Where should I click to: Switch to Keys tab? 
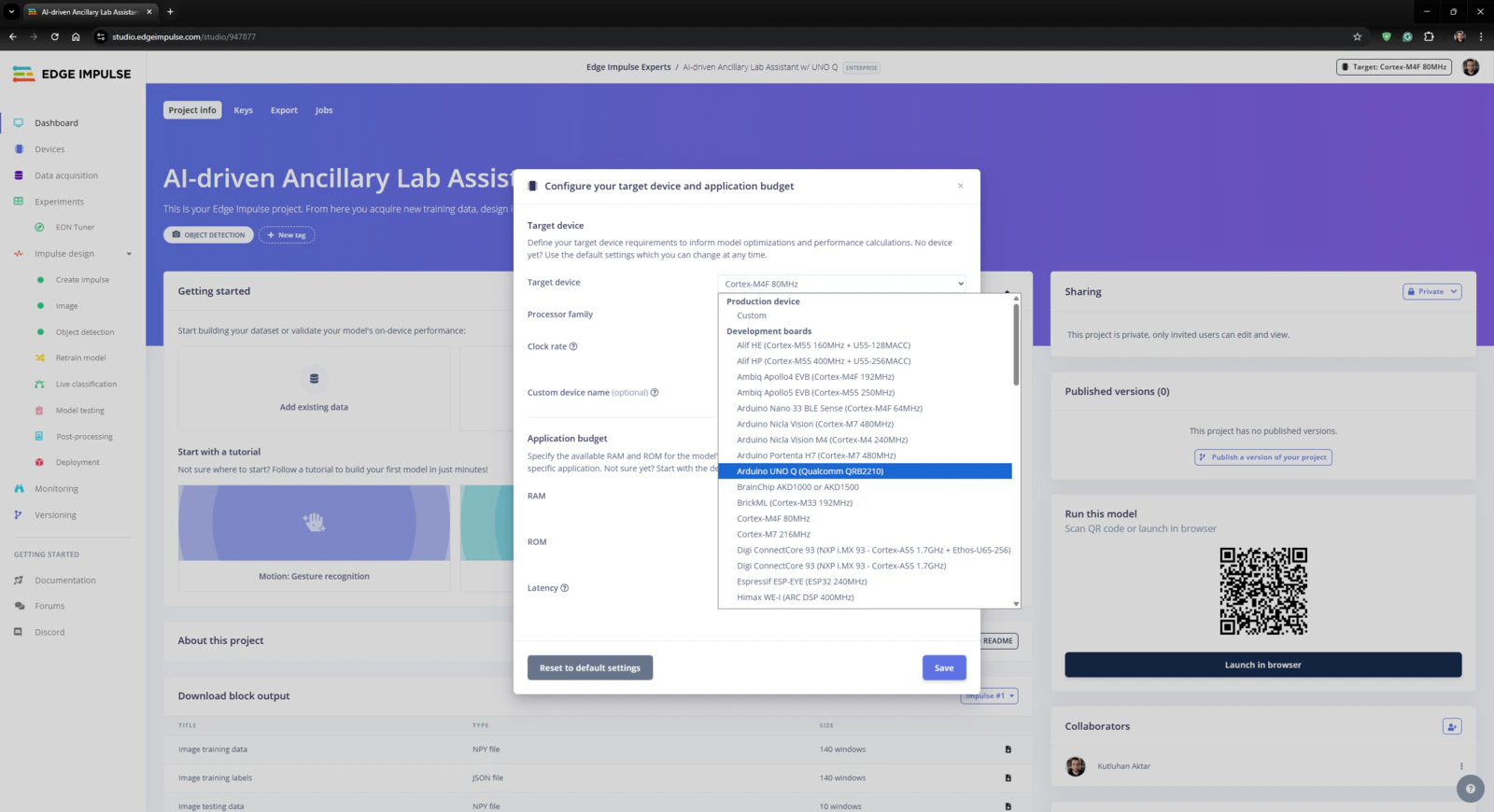point(243,110)
